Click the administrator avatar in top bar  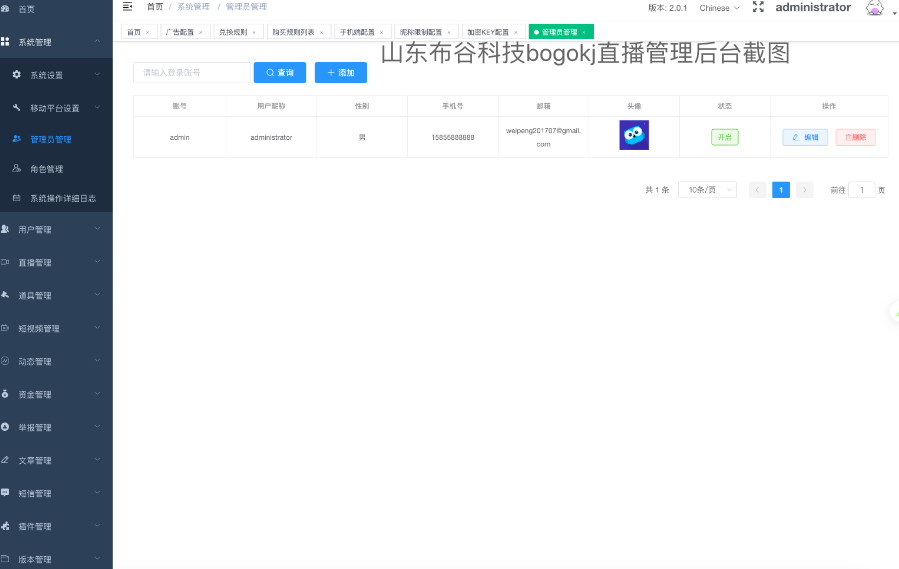pos(874,8)
